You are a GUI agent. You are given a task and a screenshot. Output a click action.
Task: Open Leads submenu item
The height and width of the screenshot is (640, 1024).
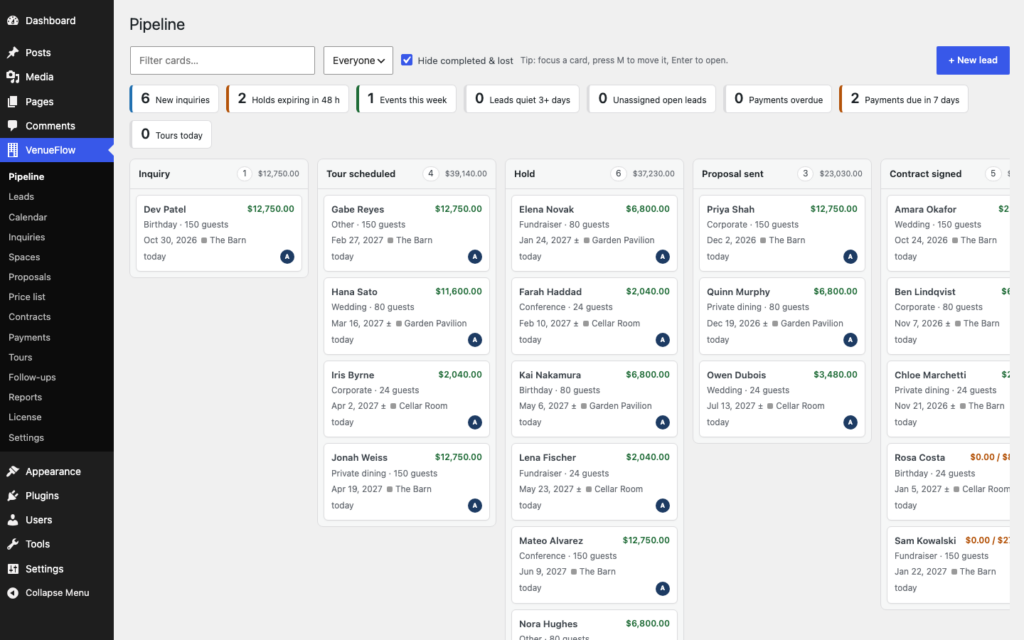click(x=21, y=197)
